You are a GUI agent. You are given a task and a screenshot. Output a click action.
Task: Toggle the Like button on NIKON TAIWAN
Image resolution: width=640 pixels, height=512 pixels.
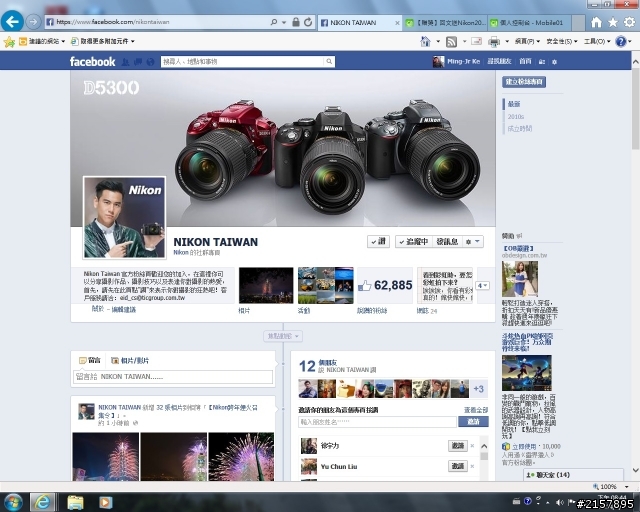coord(378,242)
